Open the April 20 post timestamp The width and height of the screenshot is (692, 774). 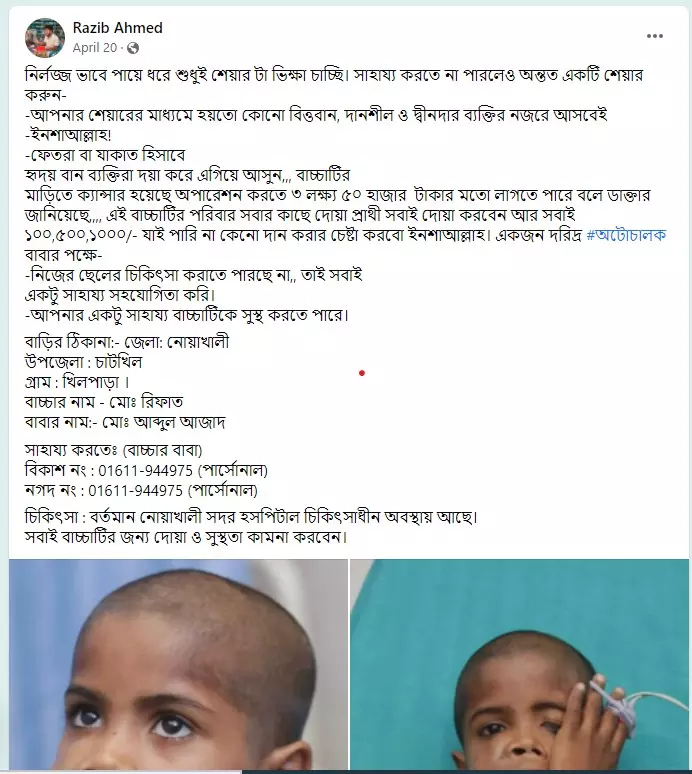(95, 48)
